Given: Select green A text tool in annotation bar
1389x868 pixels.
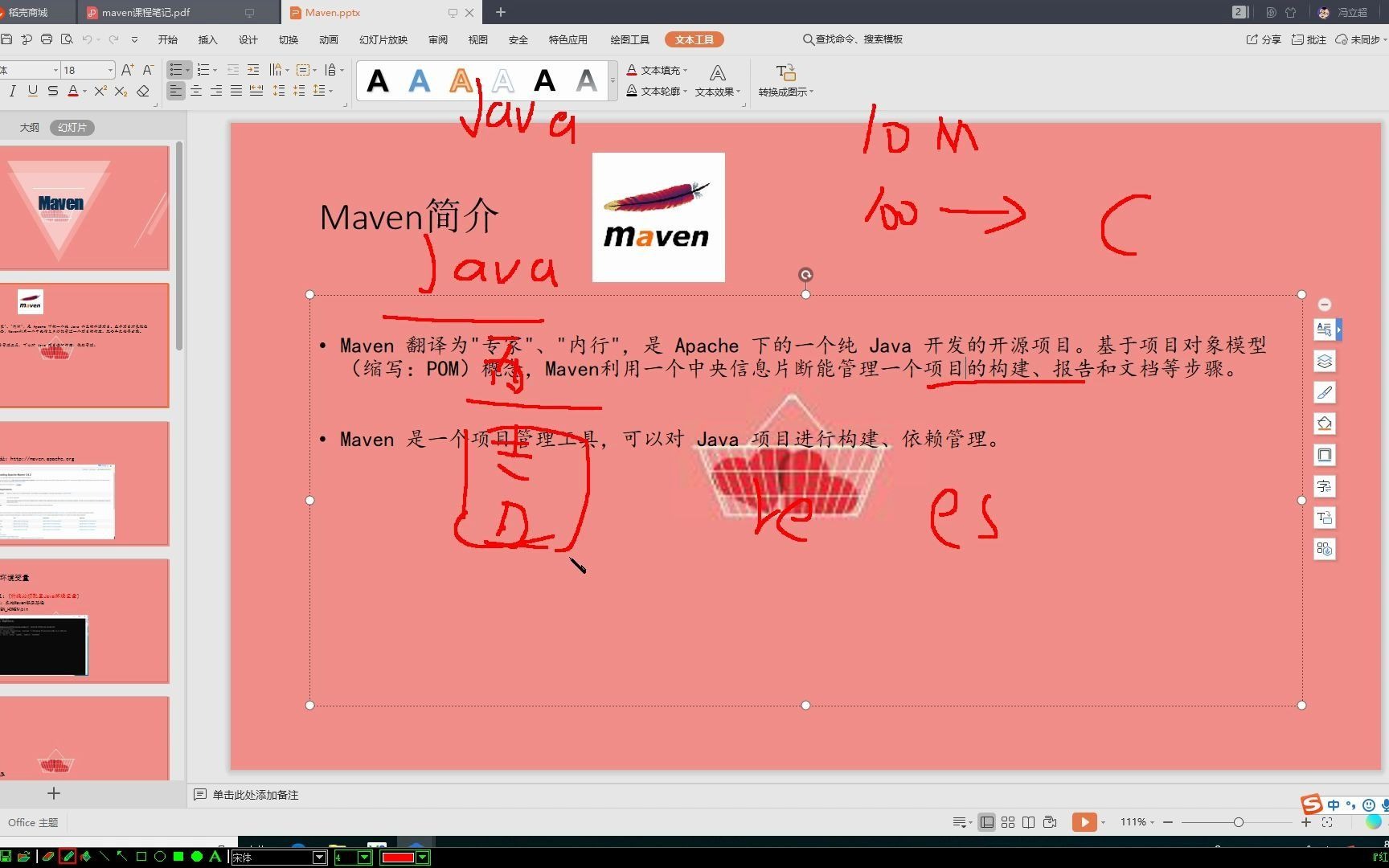Looking at the screenshot, I should 215,857.
